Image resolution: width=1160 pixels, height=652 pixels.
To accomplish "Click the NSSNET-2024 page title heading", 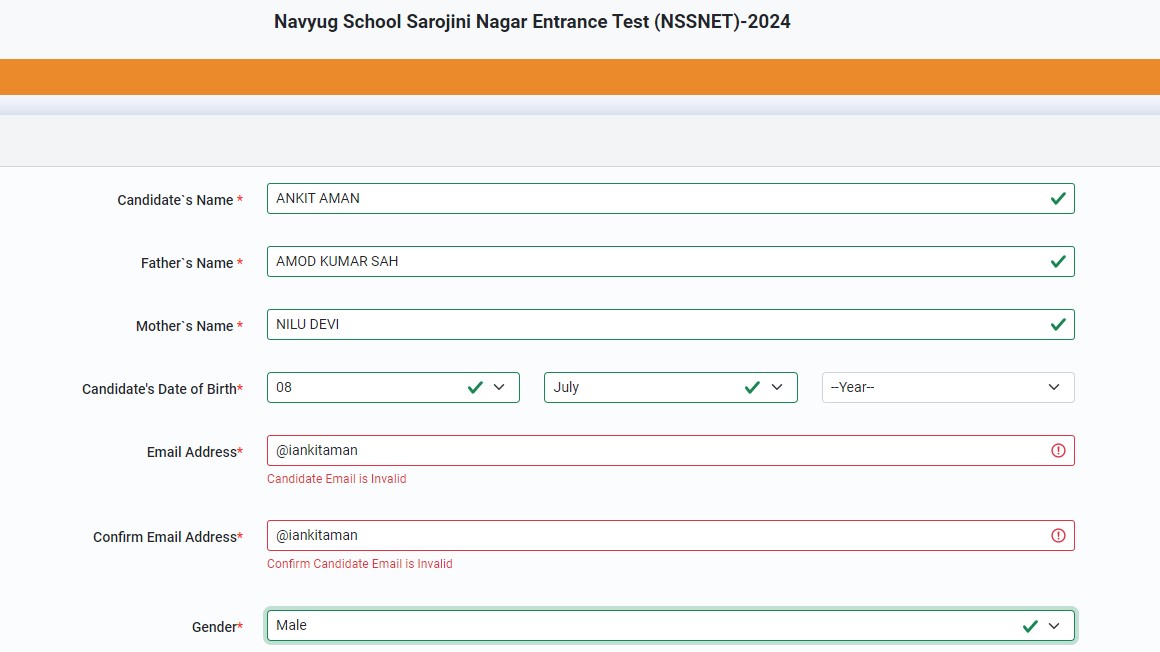I will 530,21.
